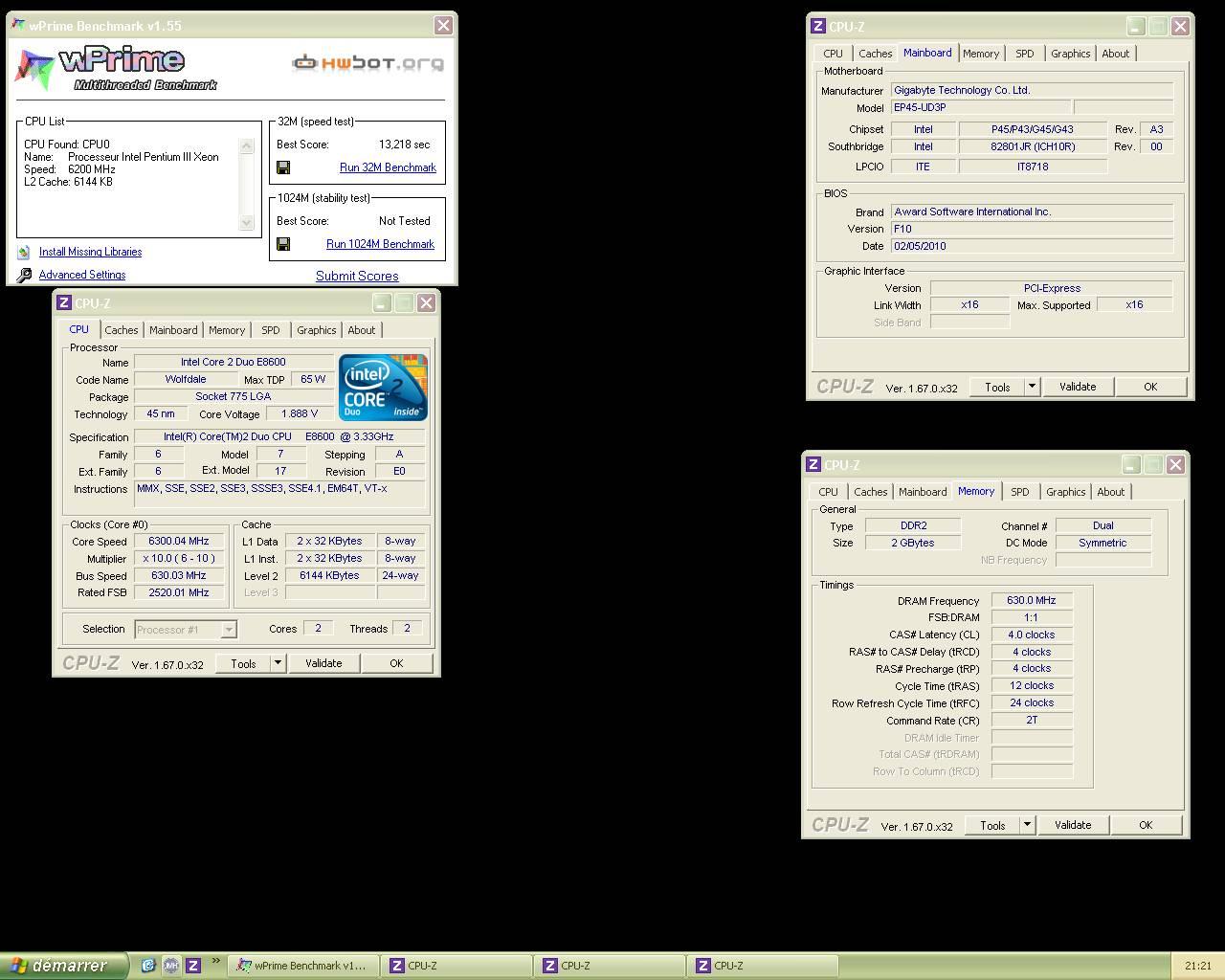Activate the first CPU-Z taskbar button
This screenshot has width=1225, height=980.
[457, 966]
